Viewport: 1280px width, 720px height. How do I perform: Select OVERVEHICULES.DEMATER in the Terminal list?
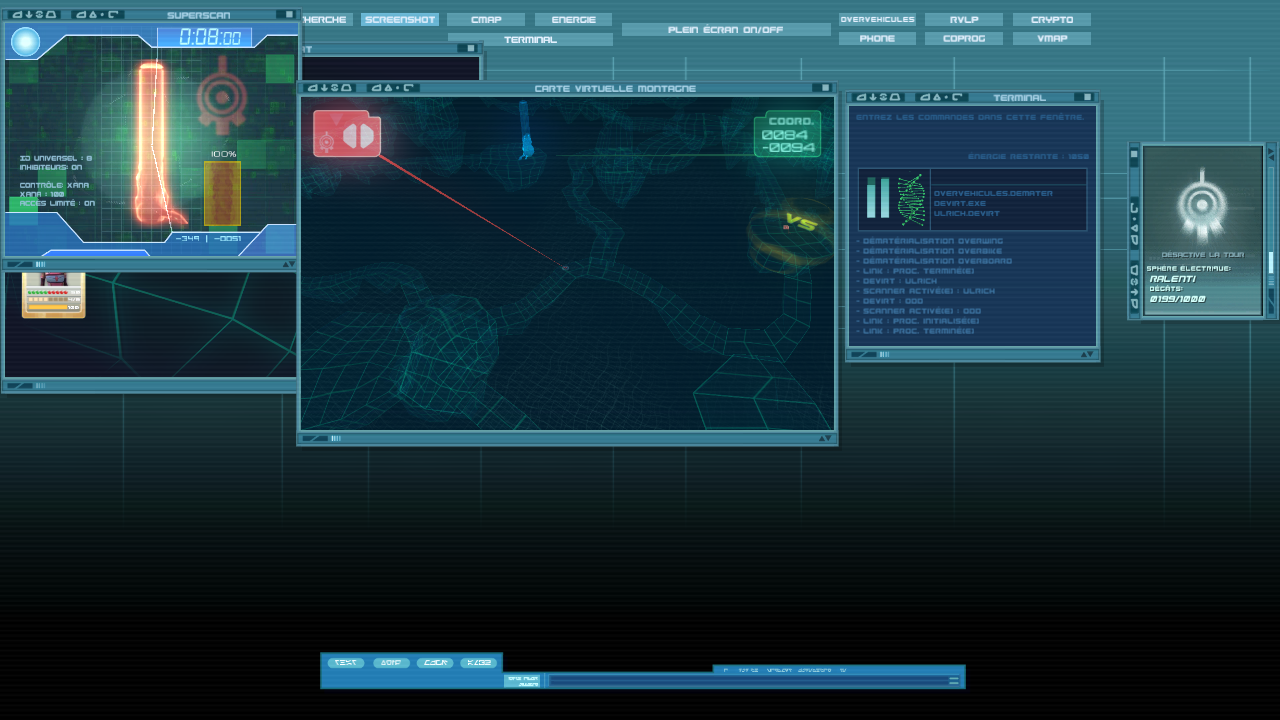coord(992,193)
